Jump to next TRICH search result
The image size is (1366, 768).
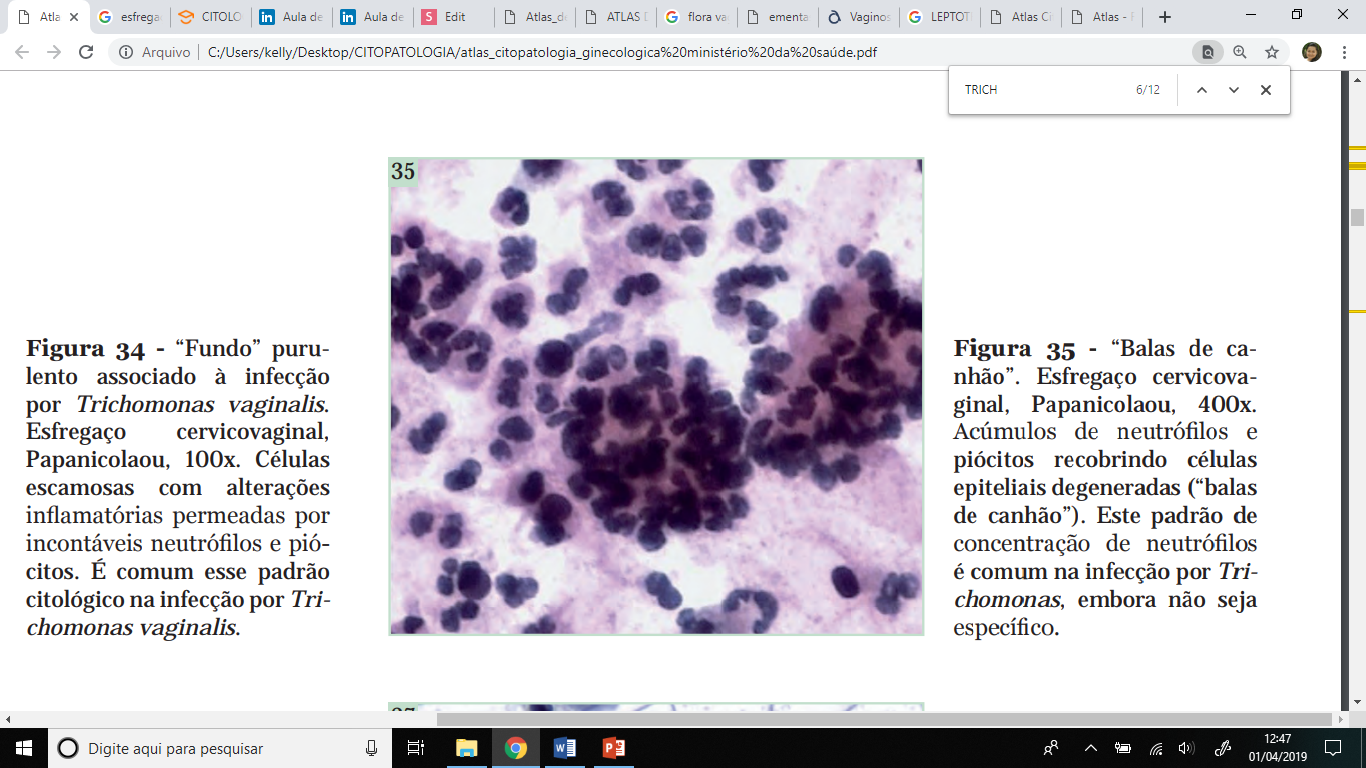point(1234,90)
